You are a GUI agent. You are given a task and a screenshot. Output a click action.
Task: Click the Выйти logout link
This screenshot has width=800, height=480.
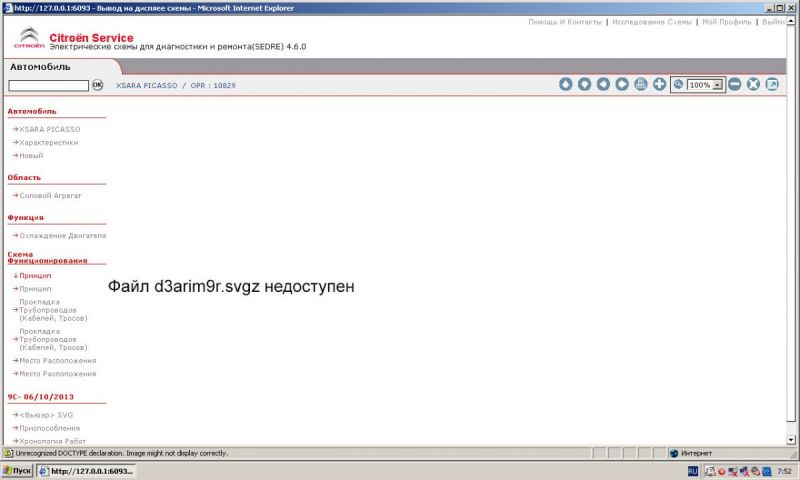[x=773, y=22]
